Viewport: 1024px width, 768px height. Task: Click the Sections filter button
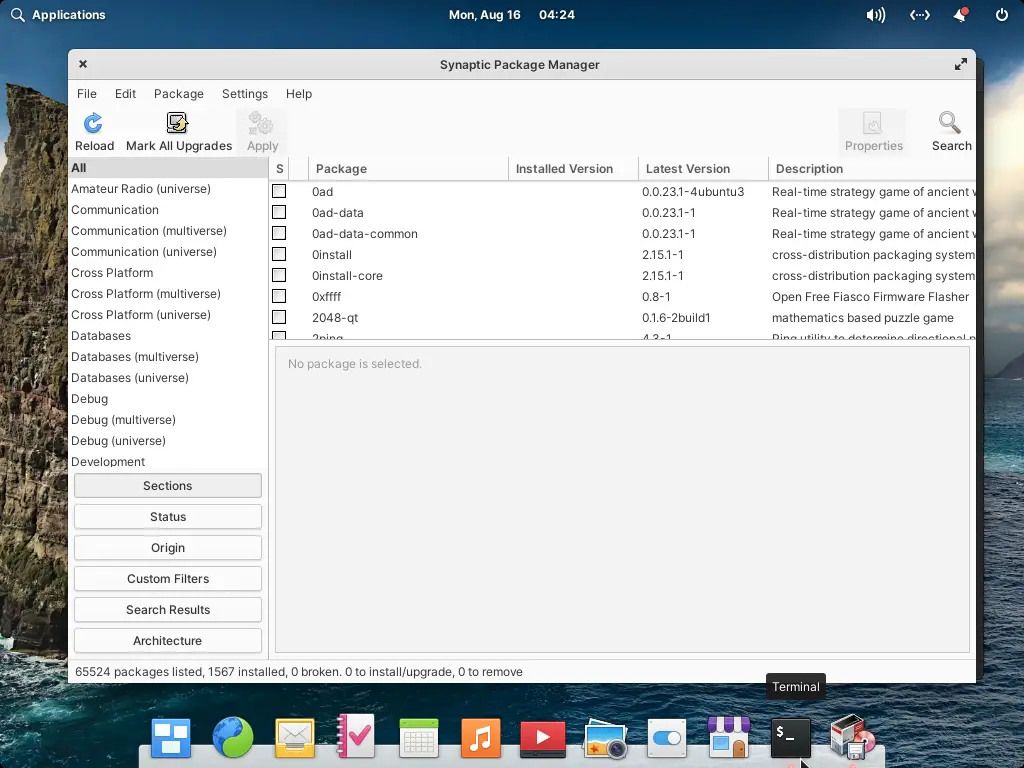168,486
